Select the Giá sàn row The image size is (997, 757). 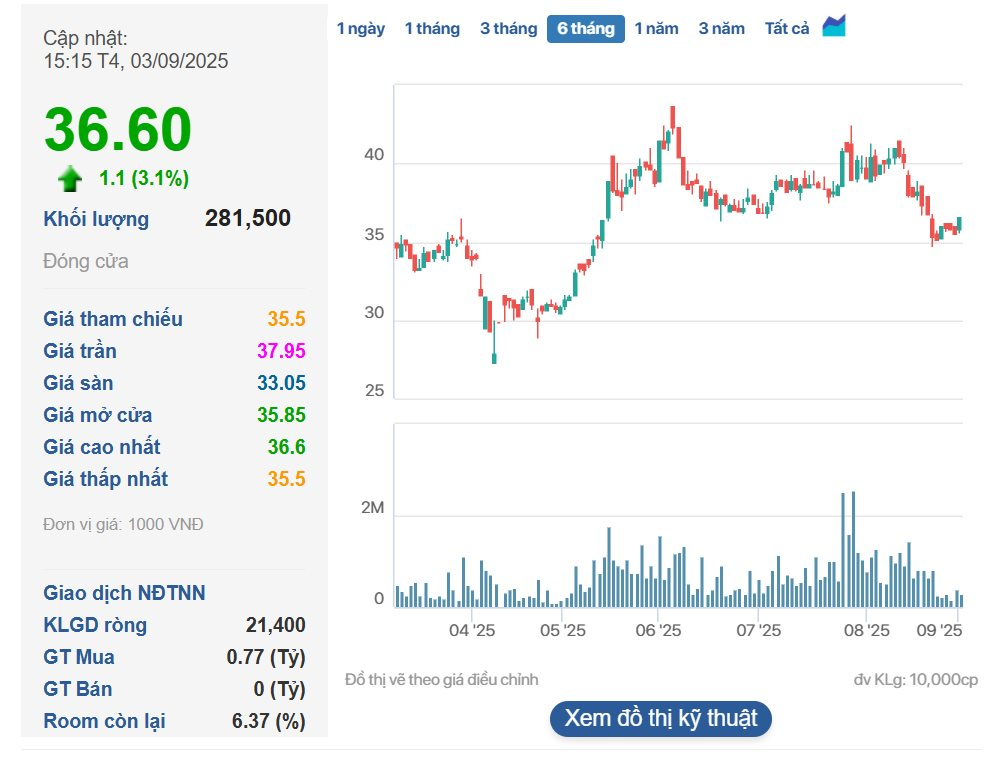pos(80,383)
